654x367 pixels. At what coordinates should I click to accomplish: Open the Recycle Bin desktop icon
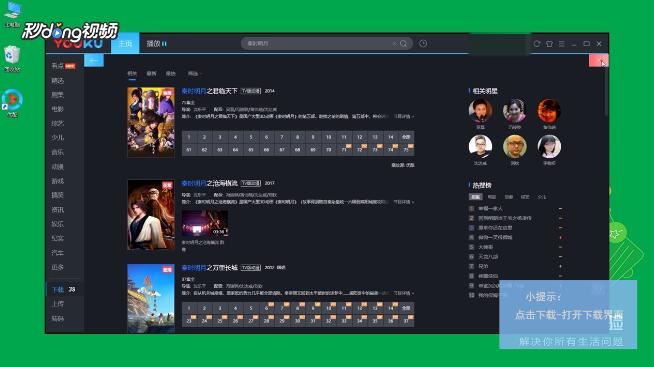(12, 59)
